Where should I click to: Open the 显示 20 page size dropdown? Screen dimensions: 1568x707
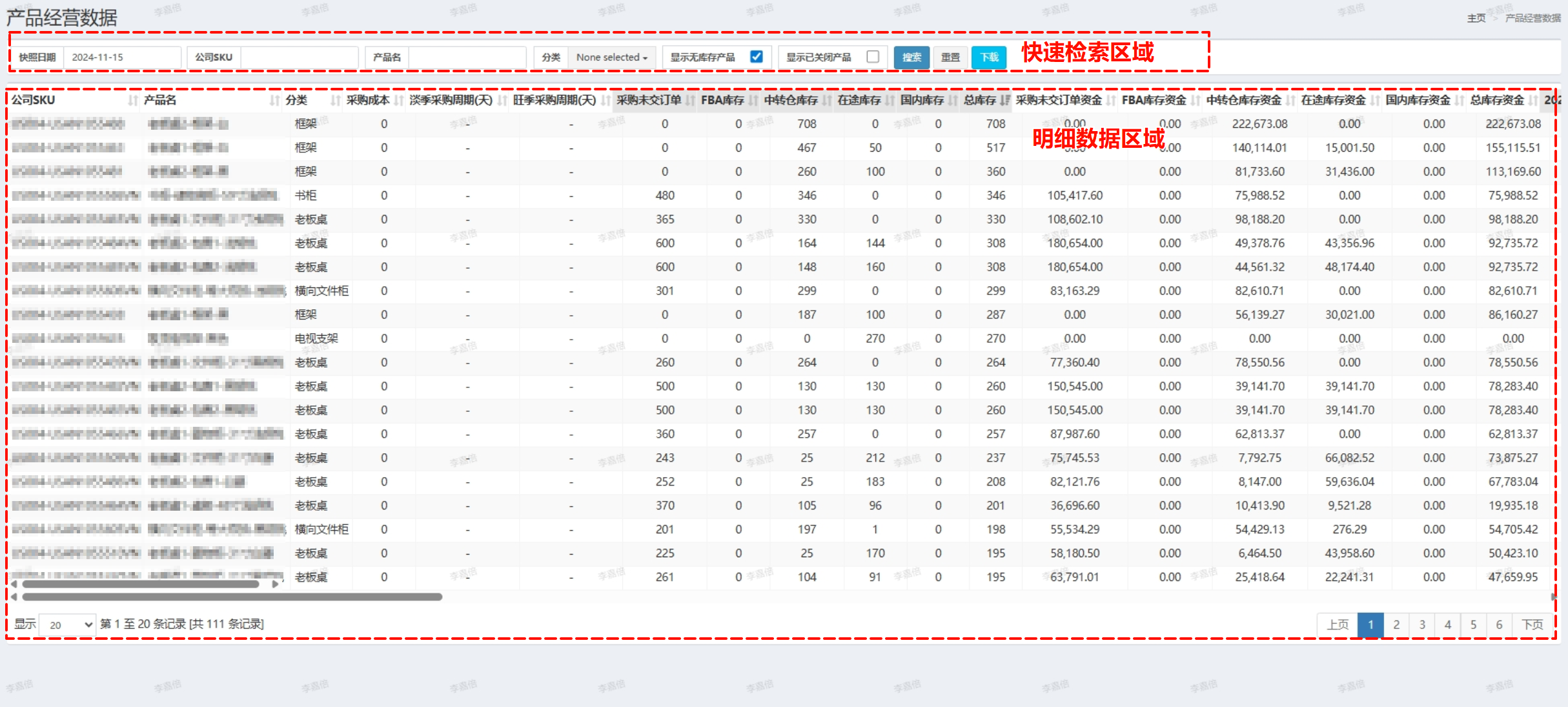coord(67,624)
